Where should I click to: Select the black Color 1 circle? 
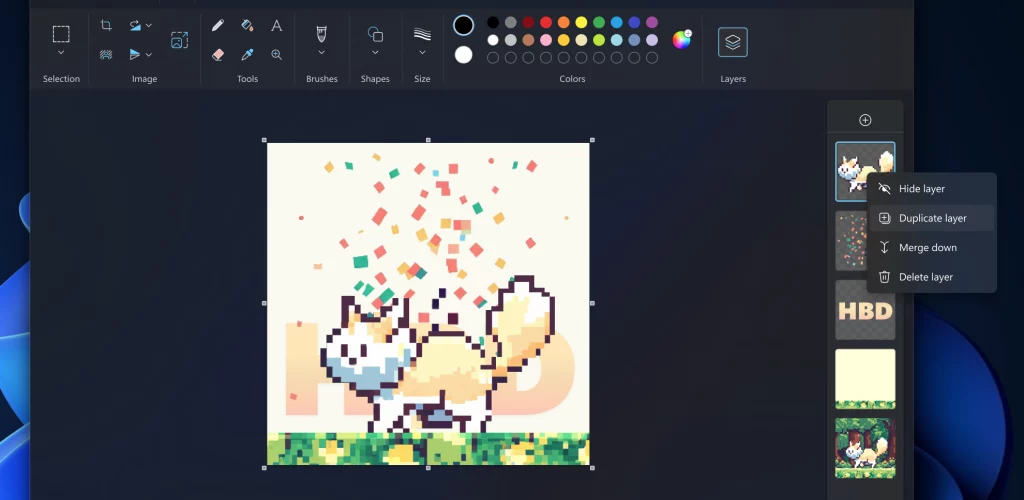click(x=464, y=25)
